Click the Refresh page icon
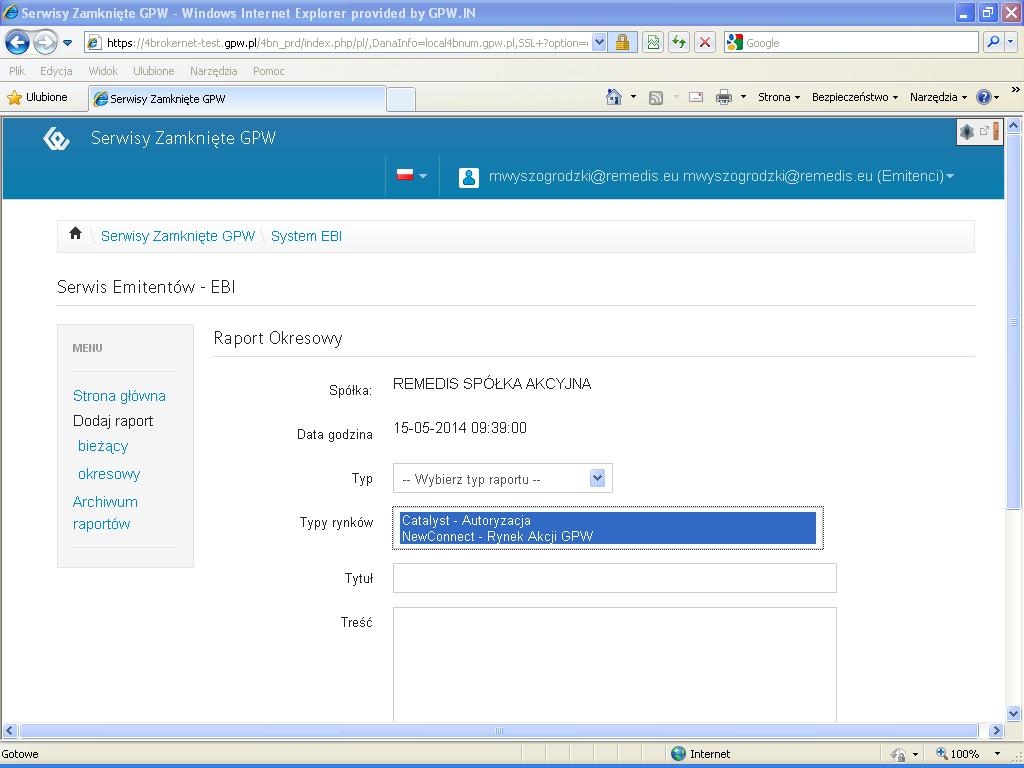1024x768 pixels. coord(679,43)
